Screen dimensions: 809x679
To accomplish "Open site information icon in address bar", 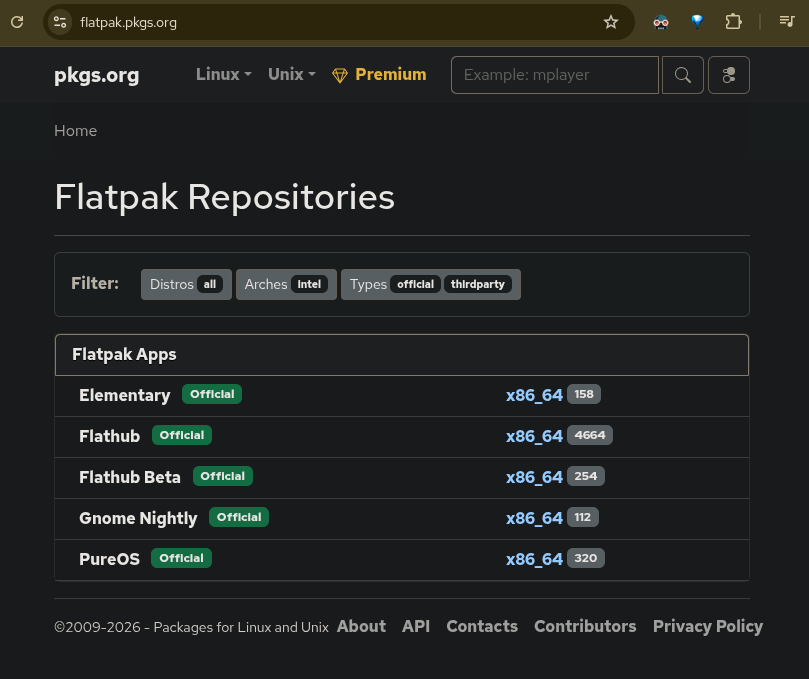I will click(60, 22).
